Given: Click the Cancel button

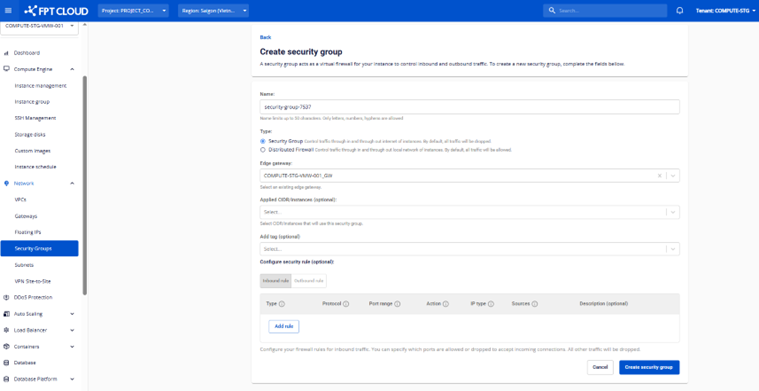Looking at the screenshot, I should point(600,367).
